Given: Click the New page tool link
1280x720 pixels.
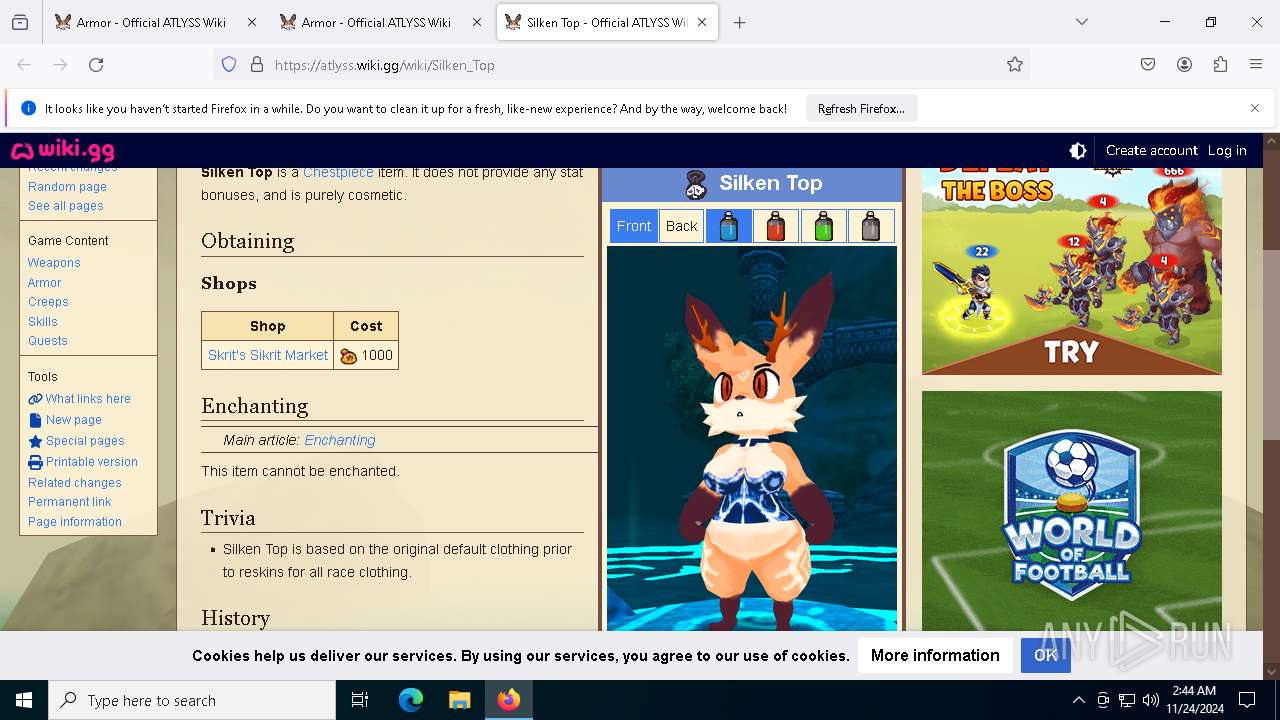Looking at the screenshot, I should [65, 420].
